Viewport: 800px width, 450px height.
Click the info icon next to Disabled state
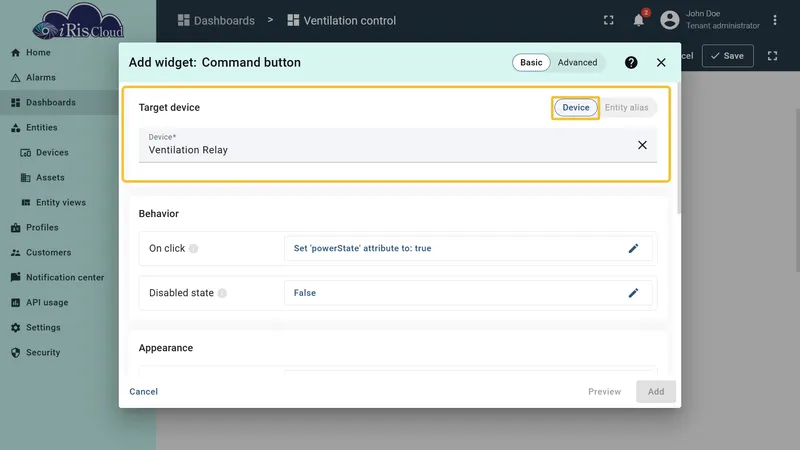(x=222, y=293)
